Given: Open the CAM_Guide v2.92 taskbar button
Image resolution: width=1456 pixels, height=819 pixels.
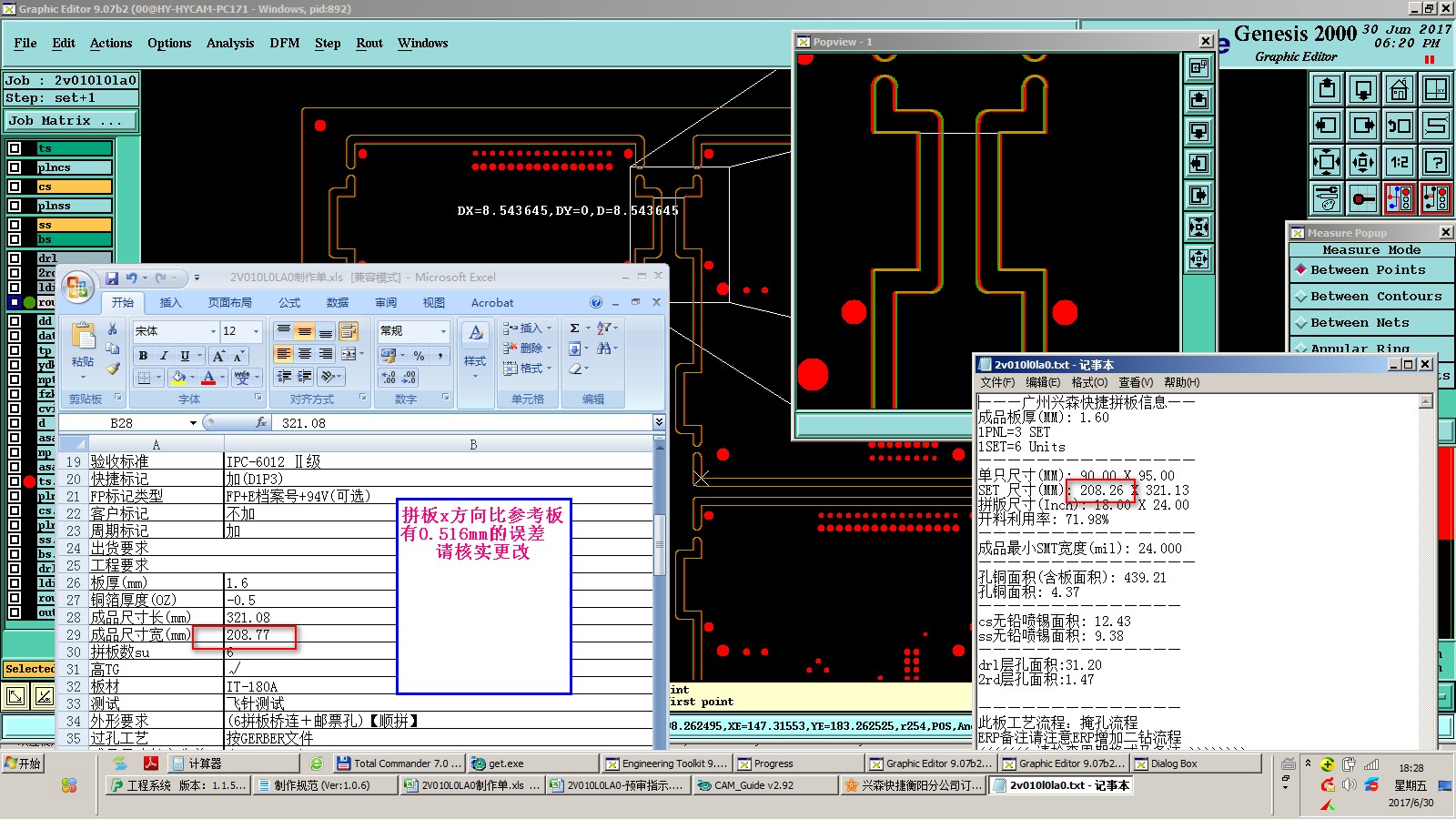Looking at the screenshot, I should (764, 785).
